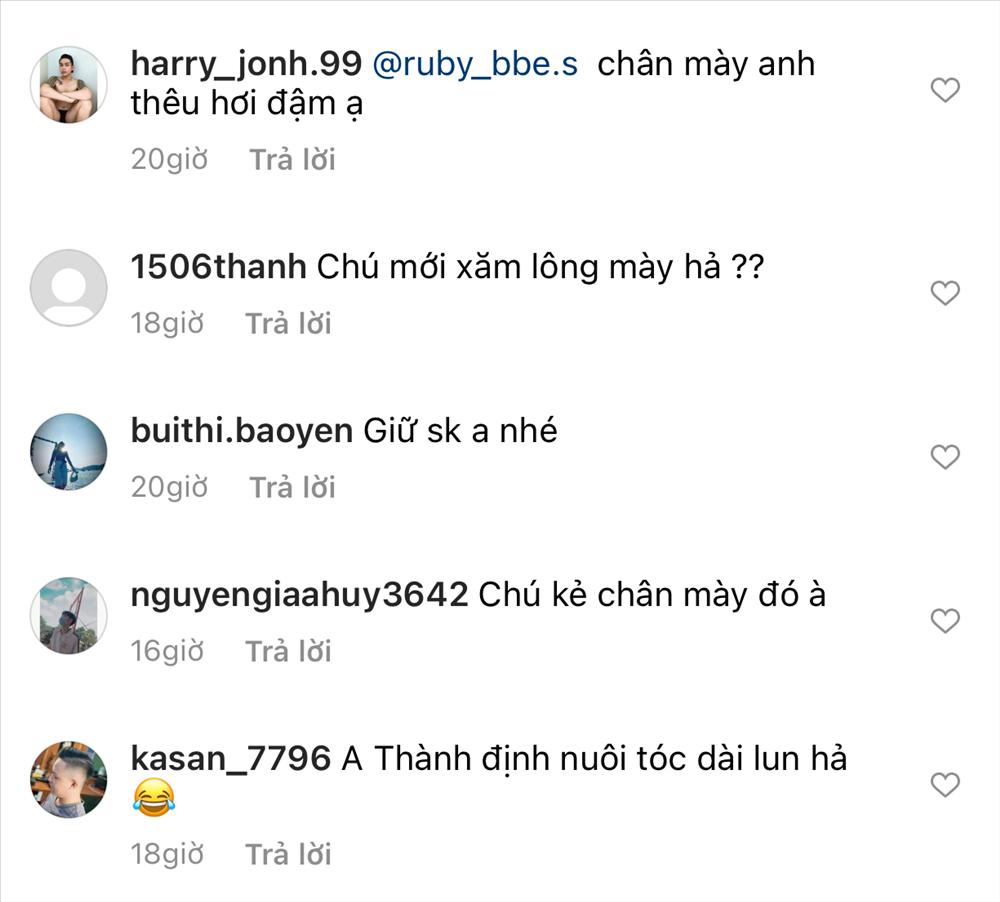The image size is (1000, 902).
Task: Open harry_jonh.99's profile picture
Action: pyautogui.click(x=69, y=84)
